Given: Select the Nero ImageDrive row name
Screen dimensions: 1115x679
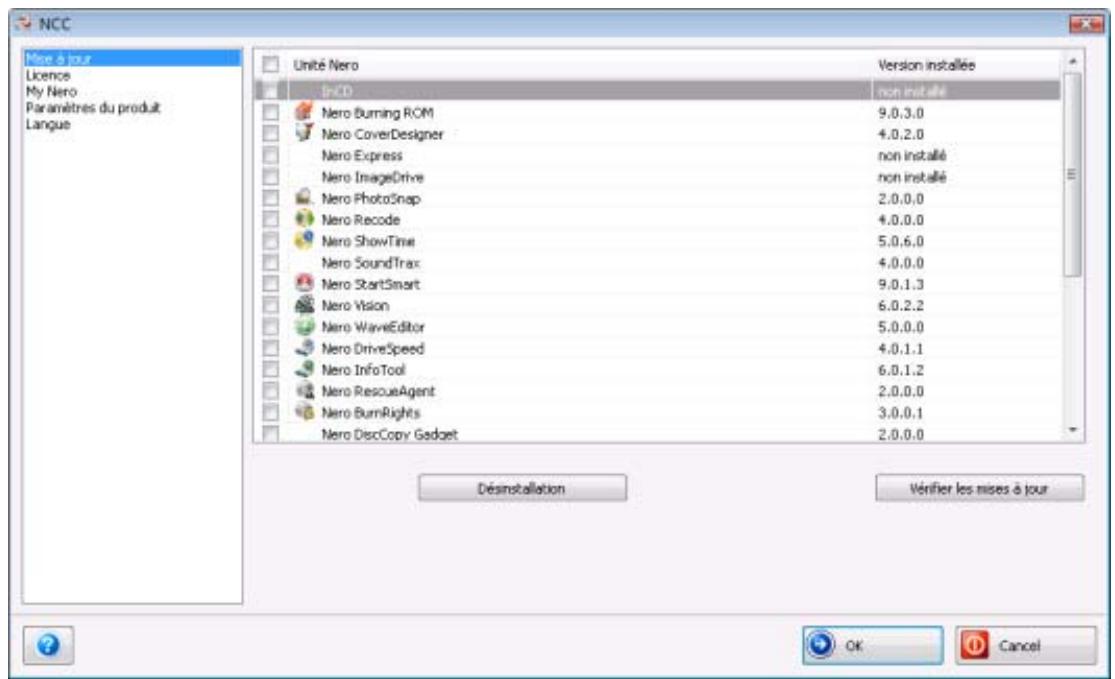Looking at the screenshot, I should (x=372, y=177).
